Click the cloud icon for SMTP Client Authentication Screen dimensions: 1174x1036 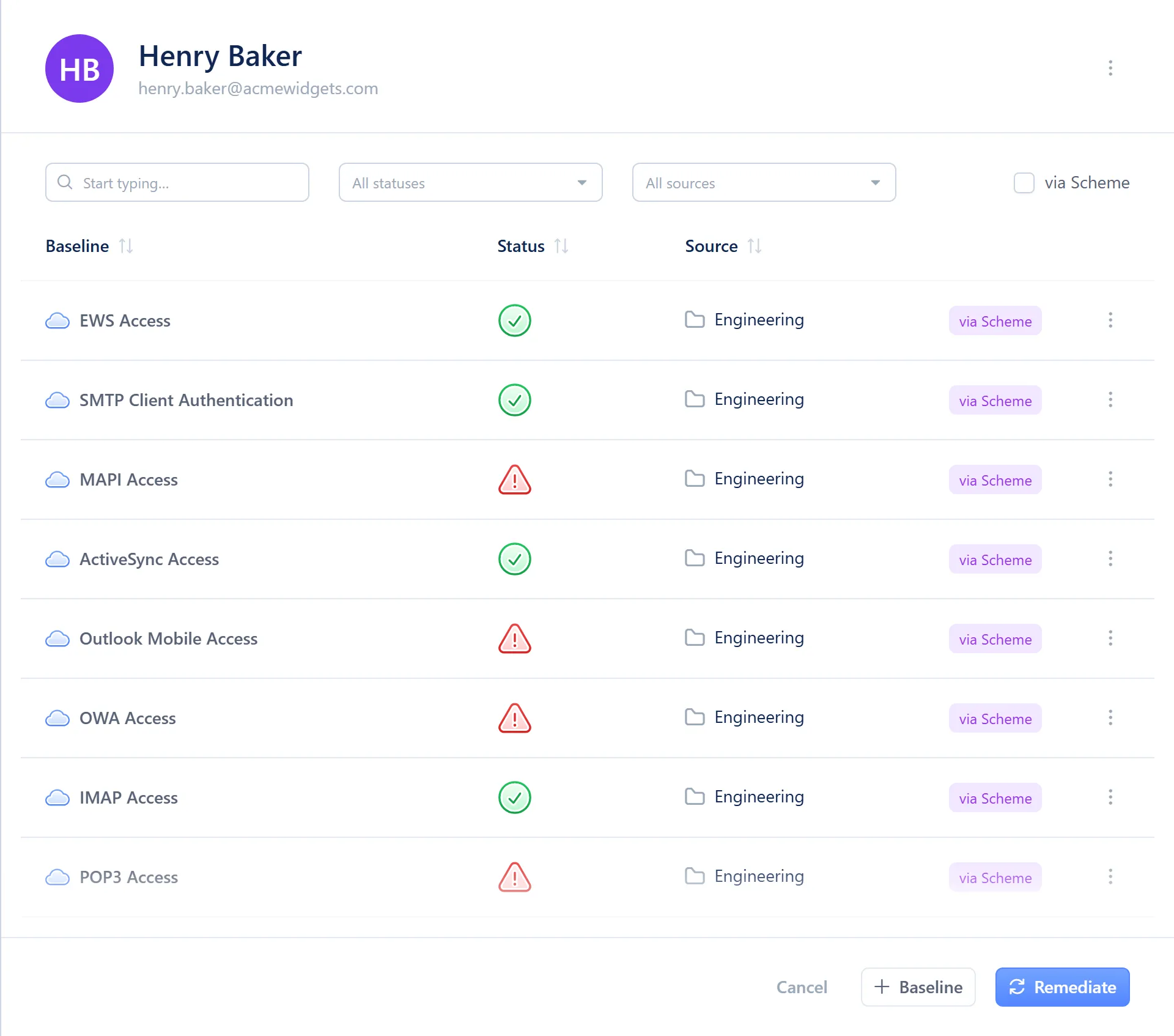click(x=57, y=400)
